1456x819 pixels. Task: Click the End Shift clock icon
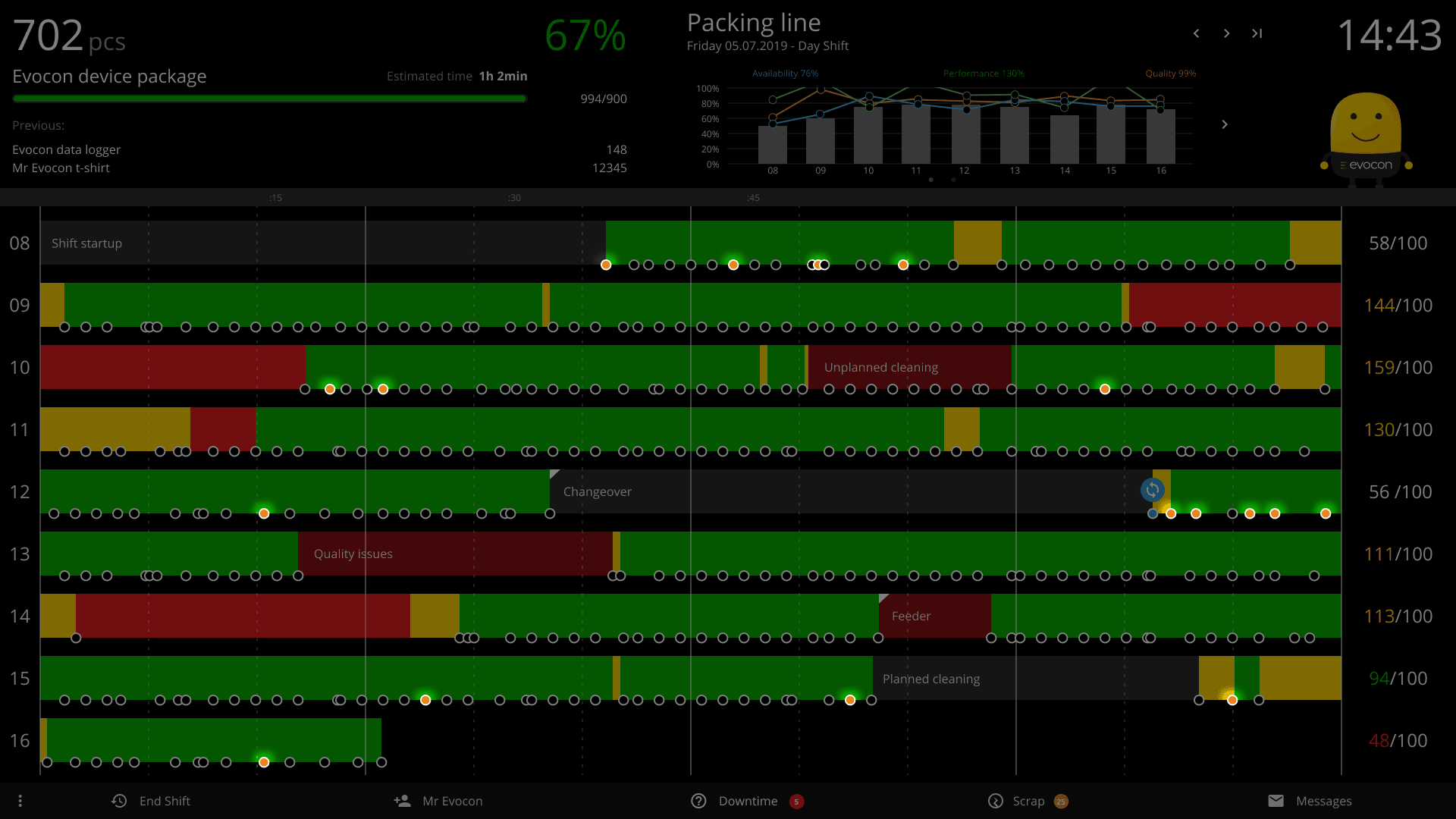[119, 801]
